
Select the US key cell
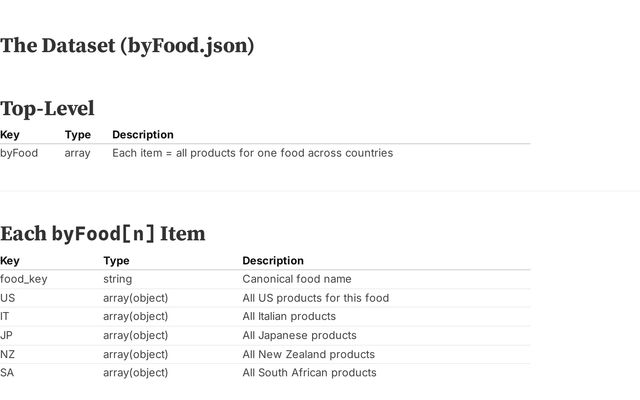tap(8, 298)
